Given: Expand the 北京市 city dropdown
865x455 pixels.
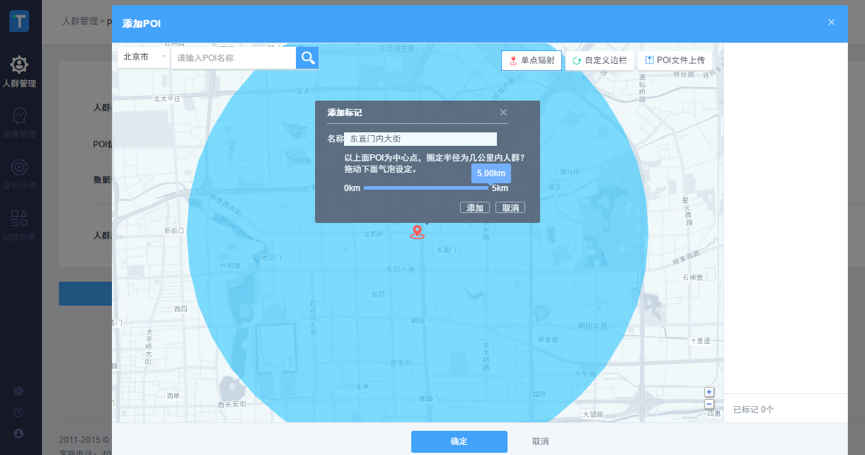Looking at the screenshot, I should pyautogui.click(x=143, y=58).
